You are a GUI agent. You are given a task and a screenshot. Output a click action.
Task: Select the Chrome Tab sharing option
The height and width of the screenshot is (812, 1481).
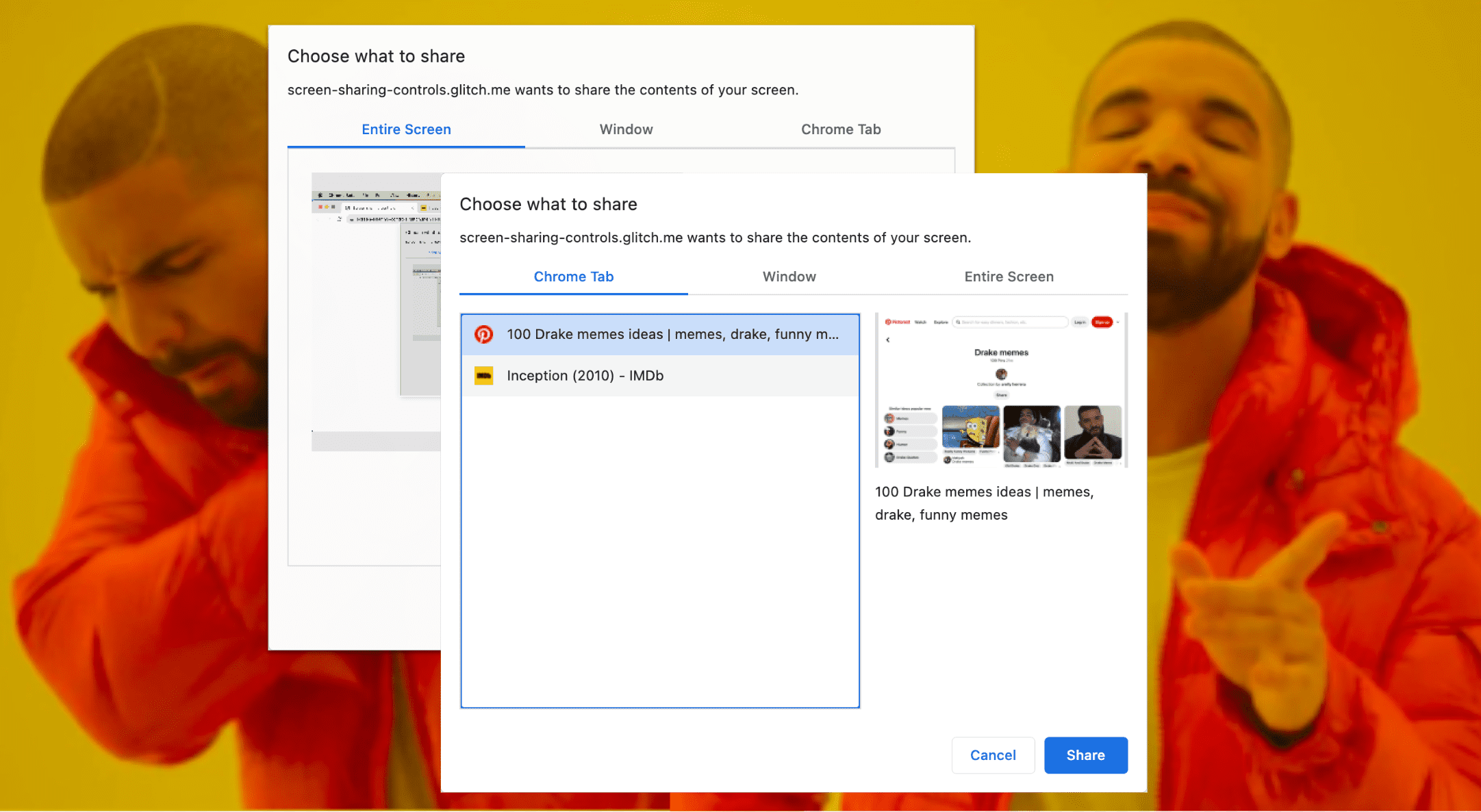coord(573,277)
